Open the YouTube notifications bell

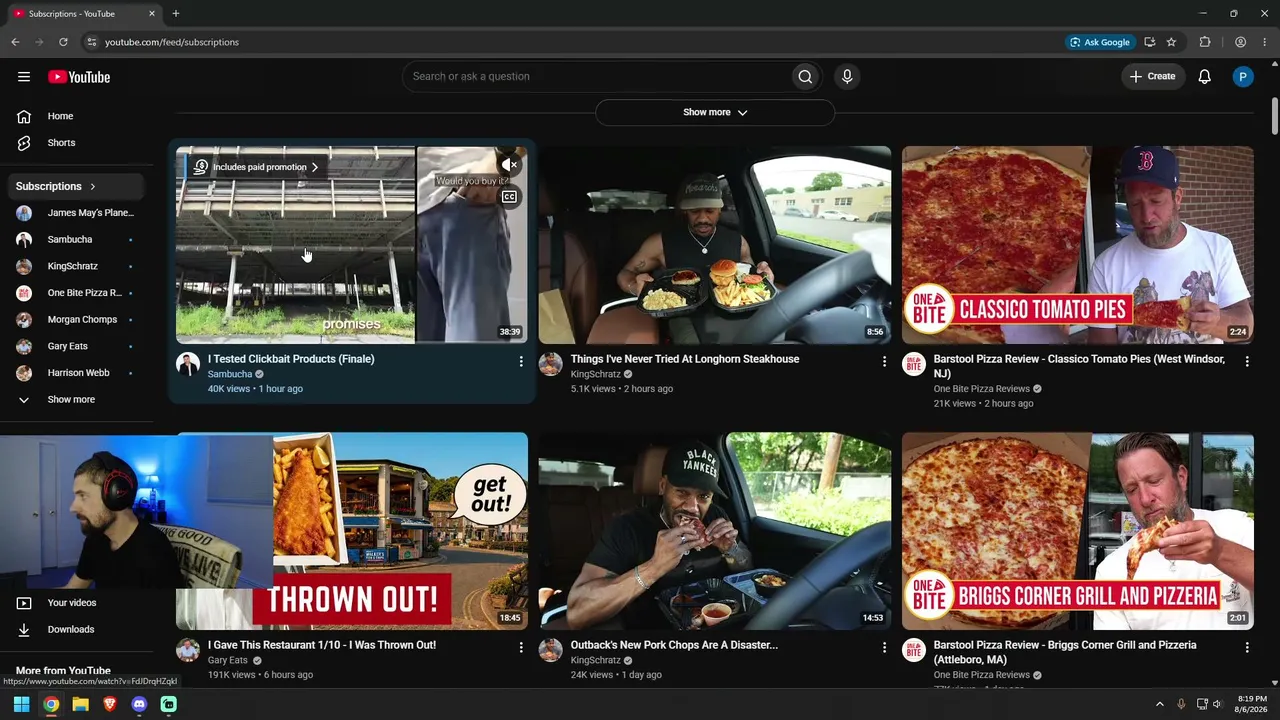pos(1205,76)
